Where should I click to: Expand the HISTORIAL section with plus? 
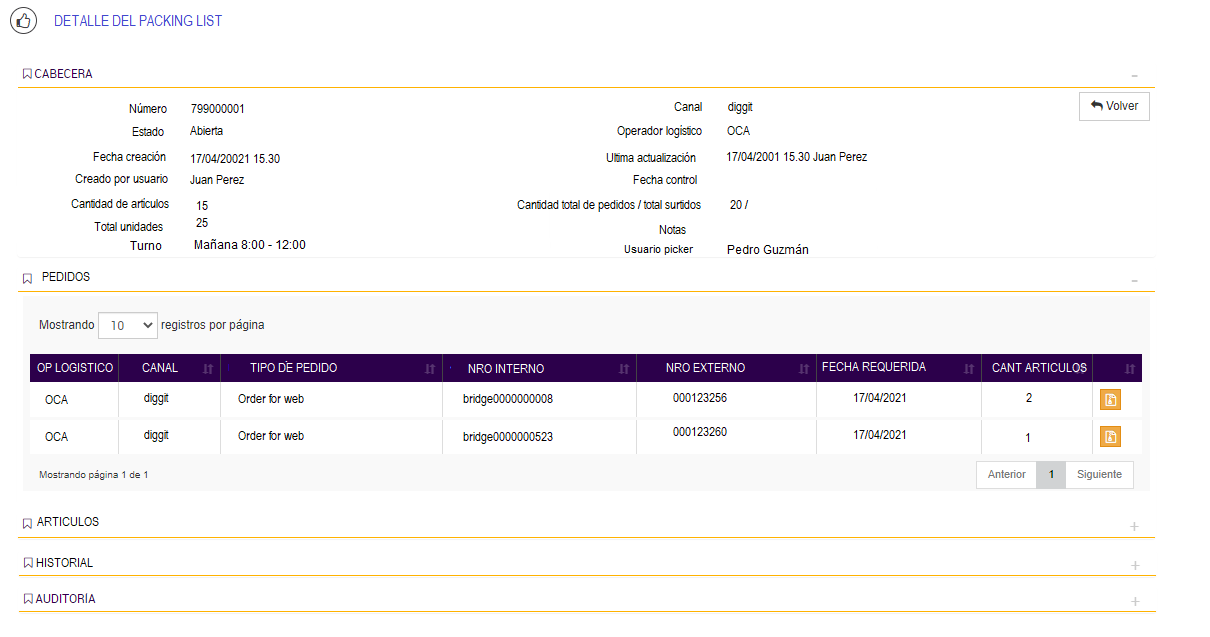1134,566
